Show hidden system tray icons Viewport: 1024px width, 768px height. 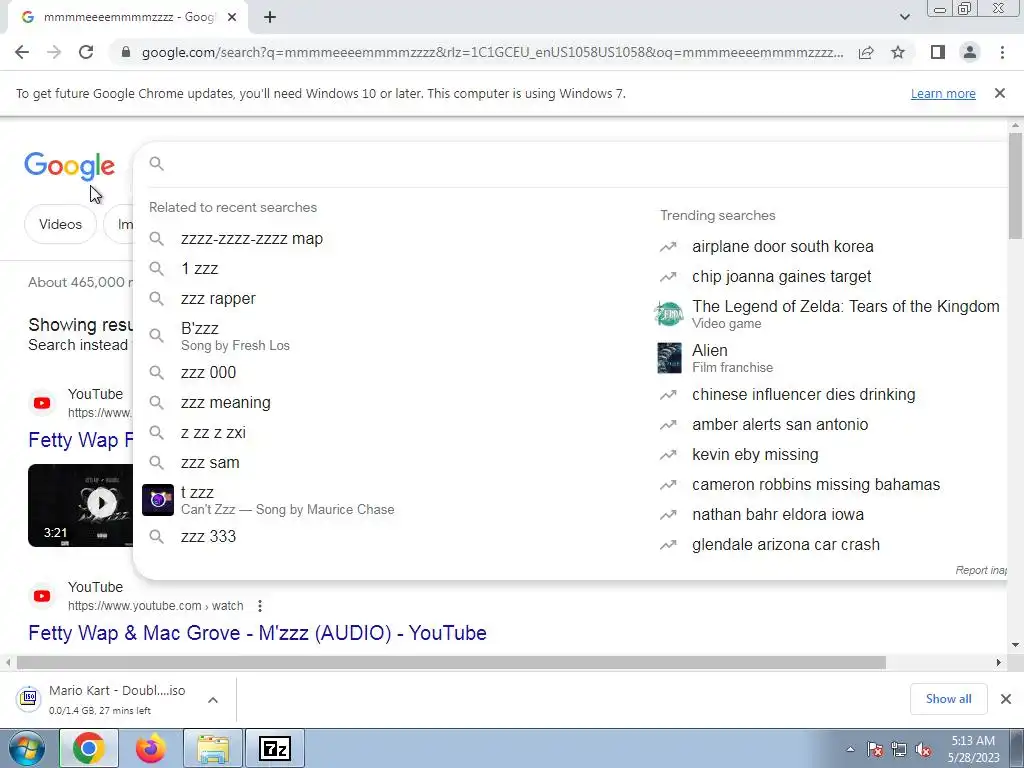[850, 749]
